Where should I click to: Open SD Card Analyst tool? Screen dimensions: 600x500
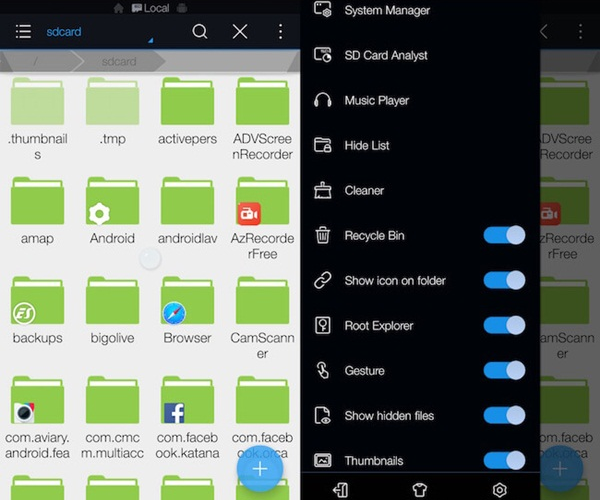(x=420, y=55)
